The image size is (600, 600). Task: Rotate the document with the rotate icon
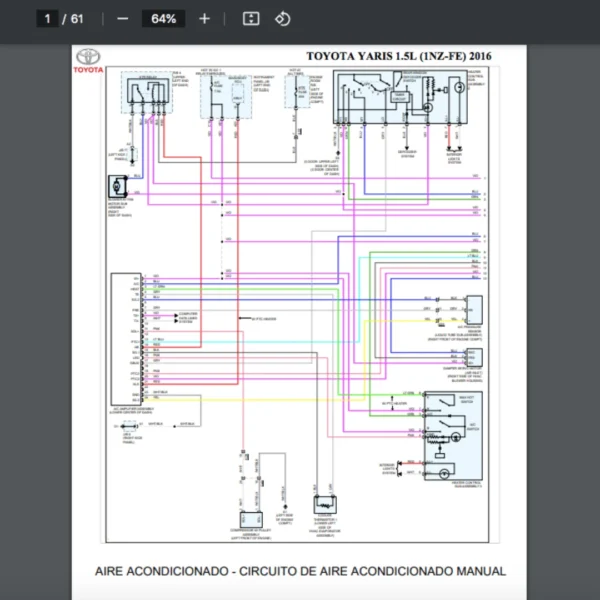click(x=282, y=19)
